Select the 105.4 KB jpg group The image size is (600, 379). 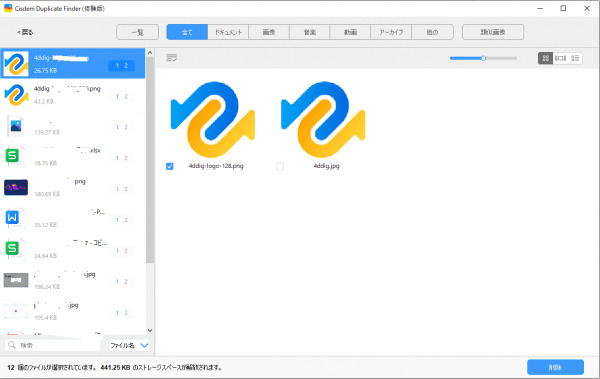tap(73, 311)
